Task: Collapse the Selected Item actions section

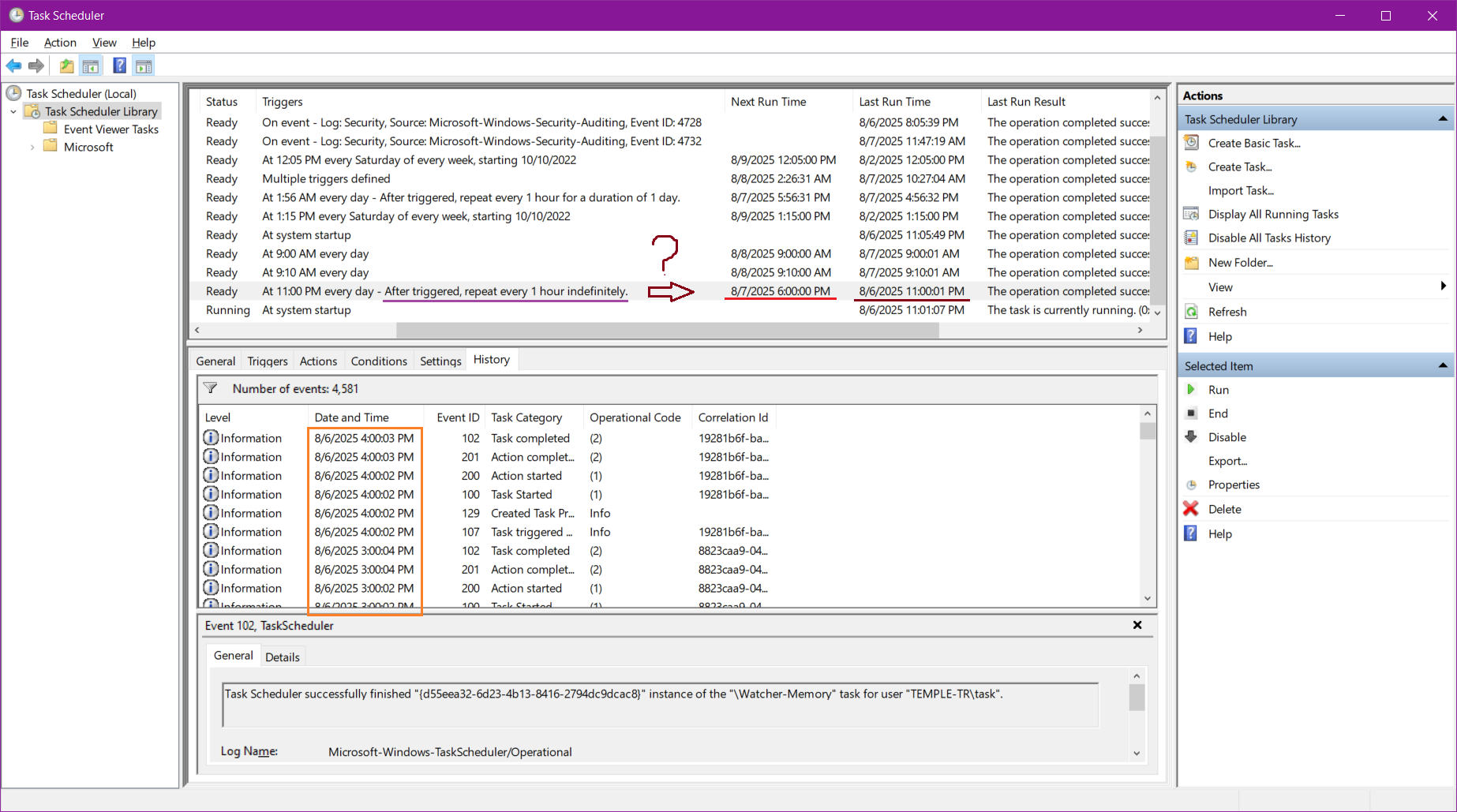Action: (x=1443, y=365)
